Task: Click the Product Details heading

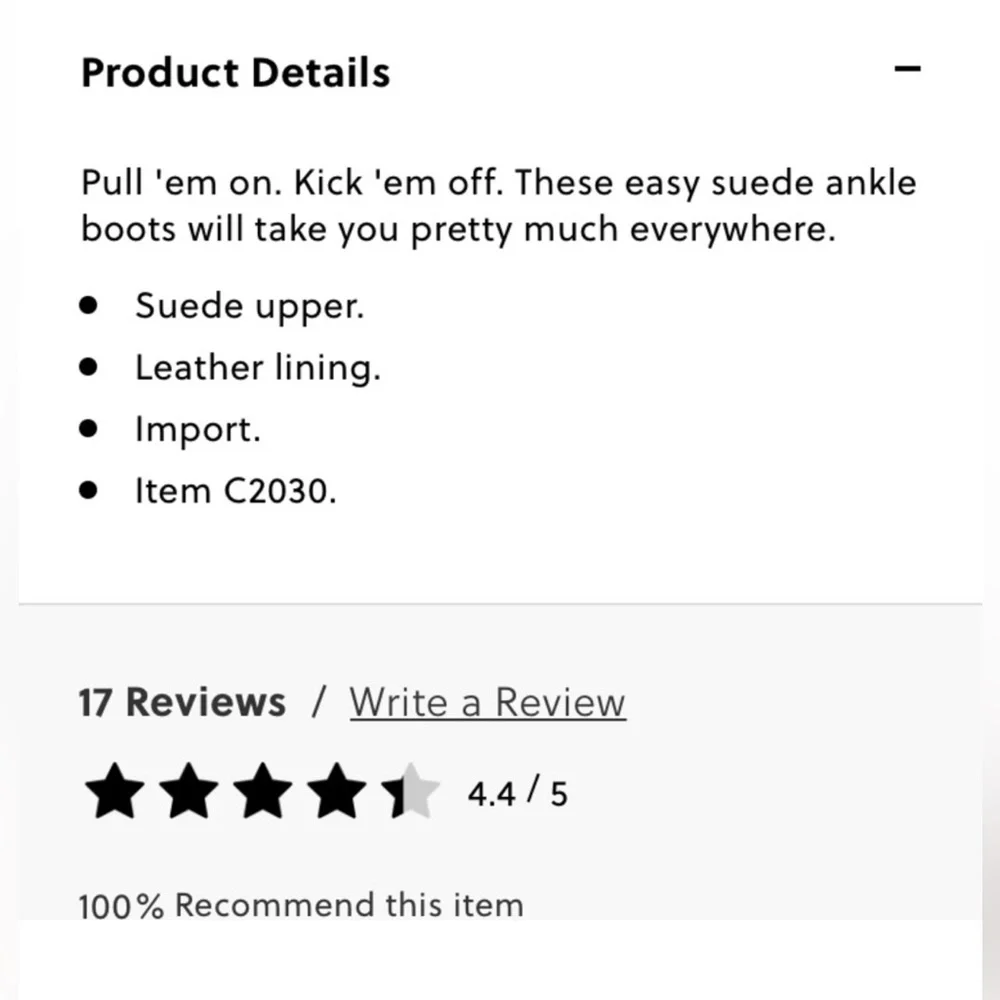Action: pyautogui.click(x=235, y=72)
